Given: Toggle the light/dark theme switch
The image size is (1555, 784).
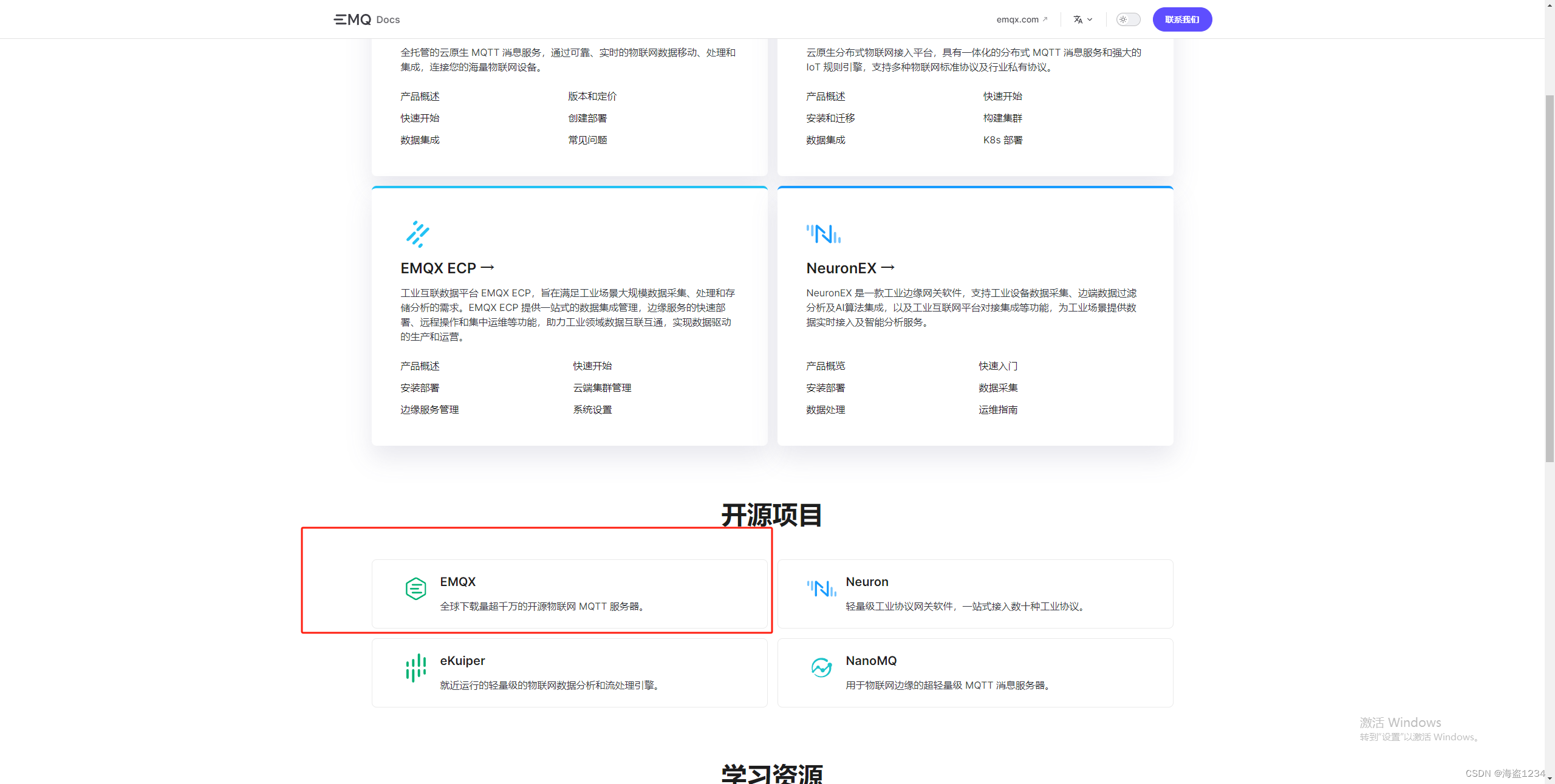Looking at the screenshot, I should click(x=1128, y=19).
